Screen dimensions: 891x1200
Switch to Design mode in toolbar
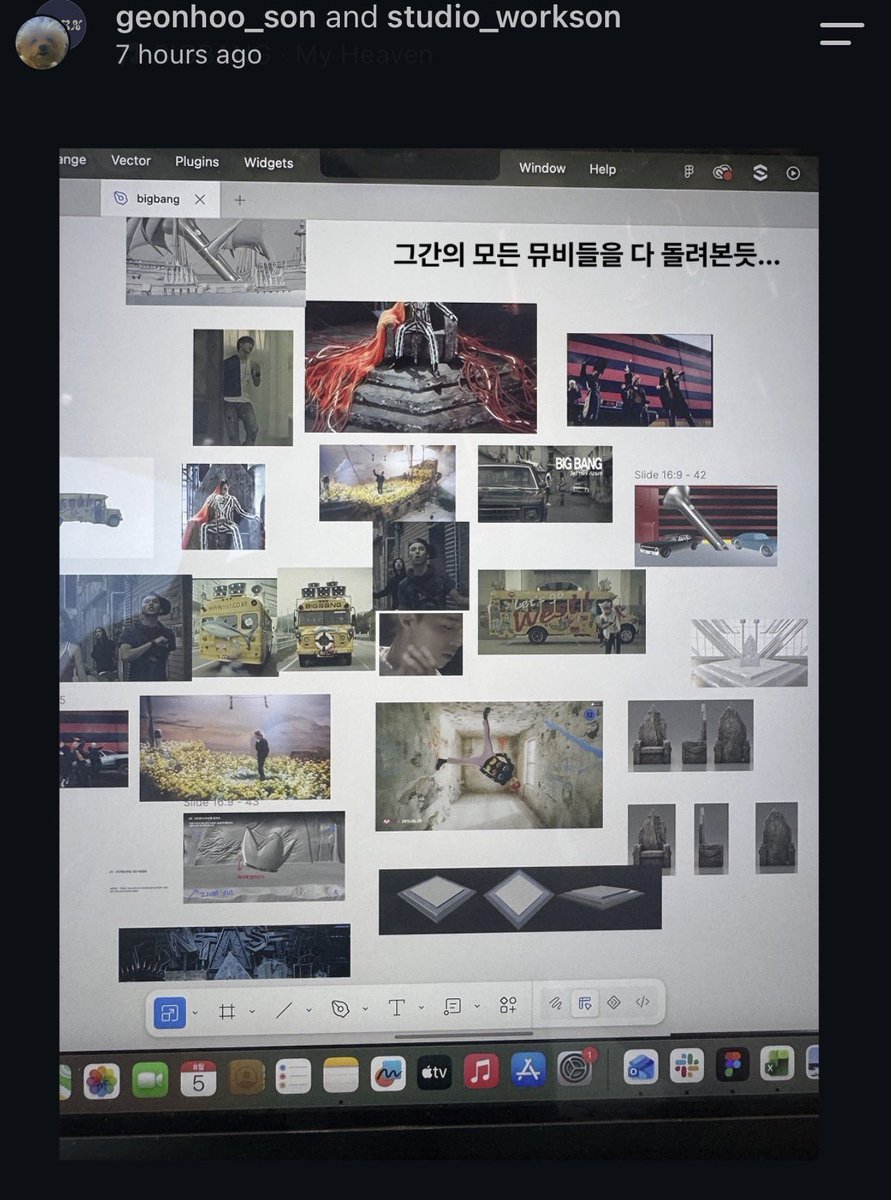585,1003
